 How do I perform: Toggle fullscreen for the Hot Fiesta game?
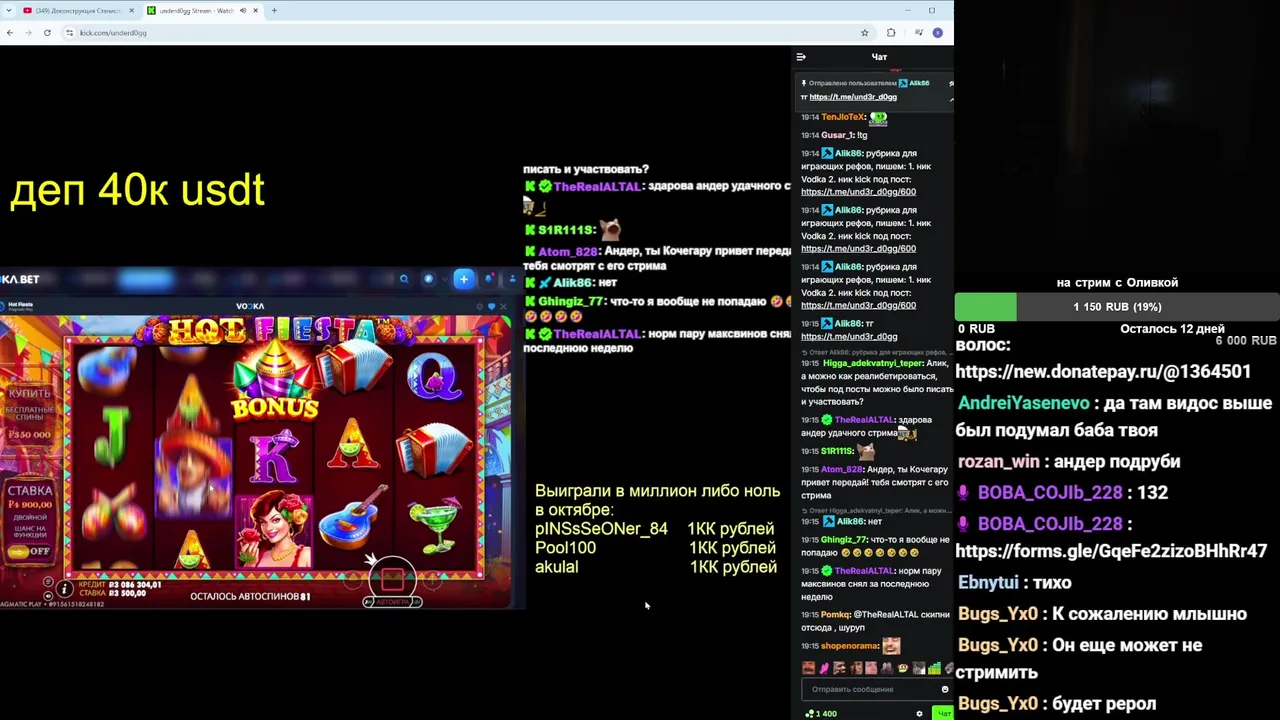478,306
